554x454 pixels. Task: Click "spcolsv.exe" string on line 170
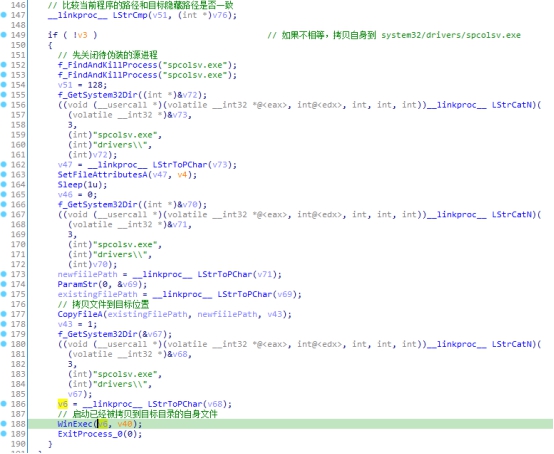pos(125,244)
